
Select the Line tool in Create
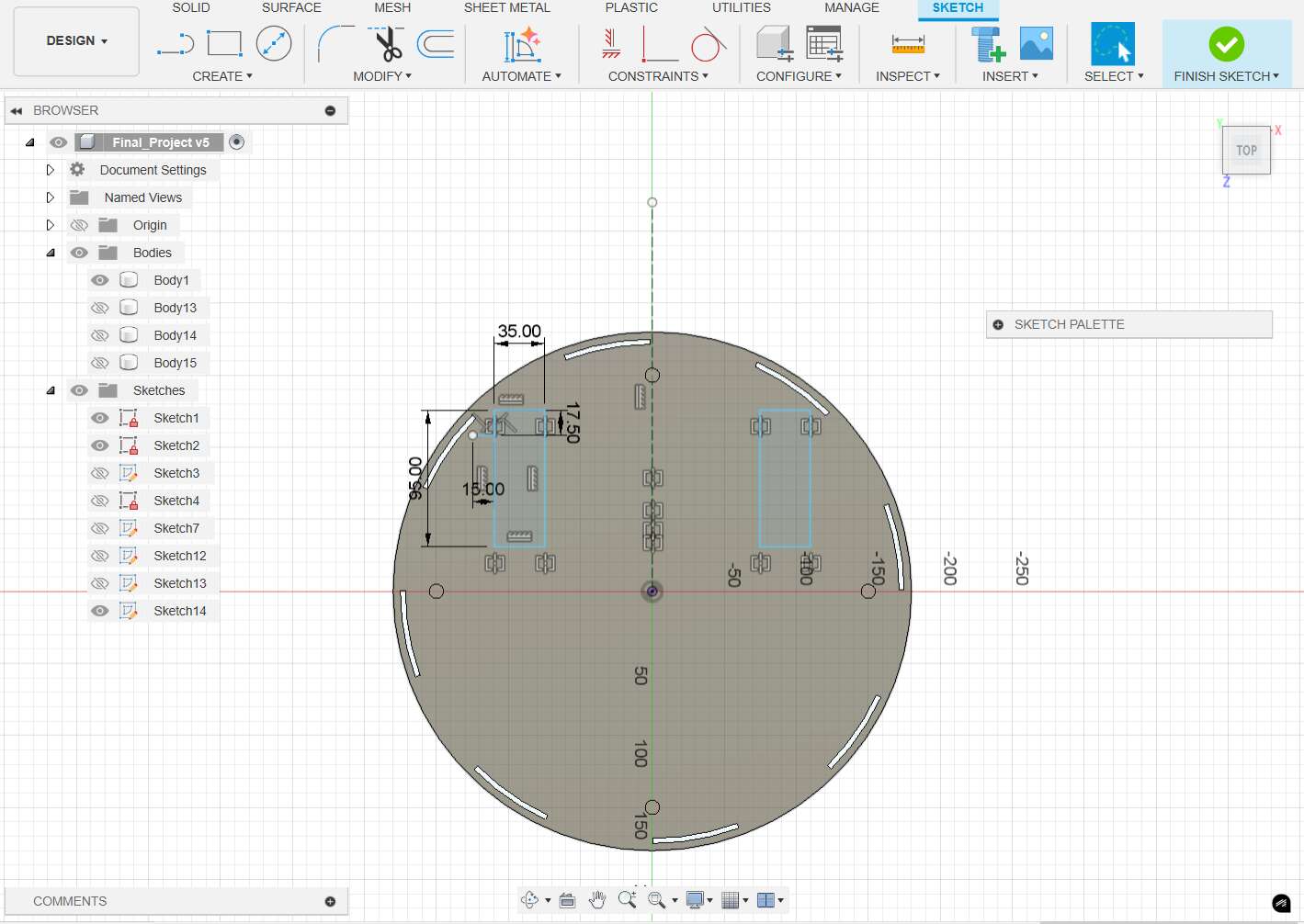175,43
